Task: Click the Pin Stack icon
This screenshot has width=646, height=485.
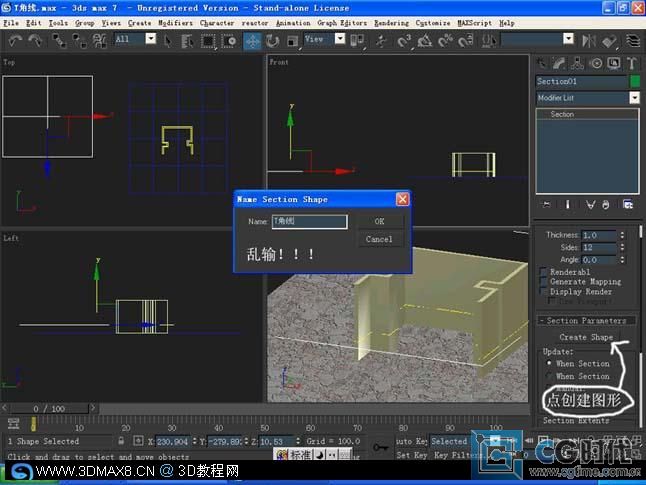Action: pyautogui.click(x=547, y=204)
